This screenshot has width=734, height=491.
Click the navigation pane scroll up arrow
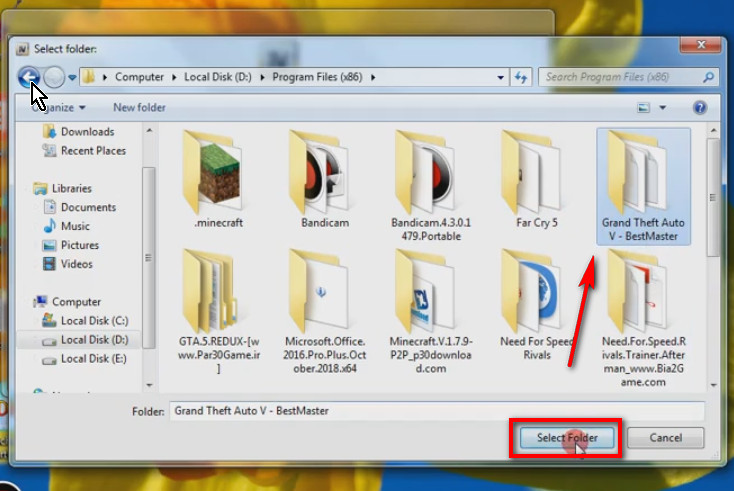[149, 131]
